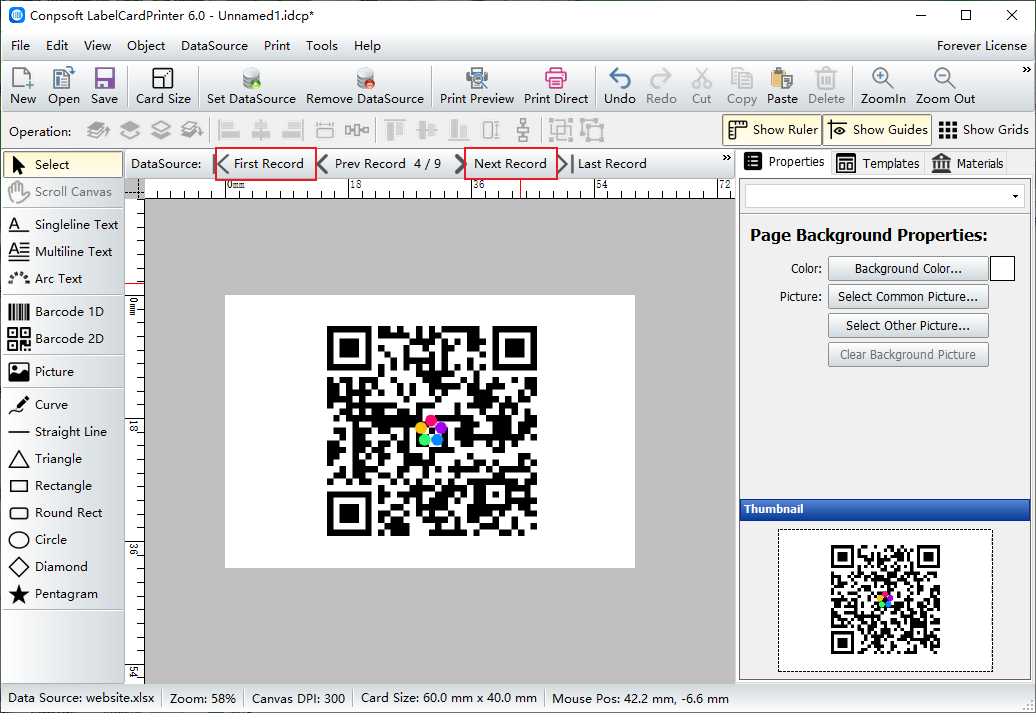Choose the Singleline Text tool

click(x=63, y=225)
